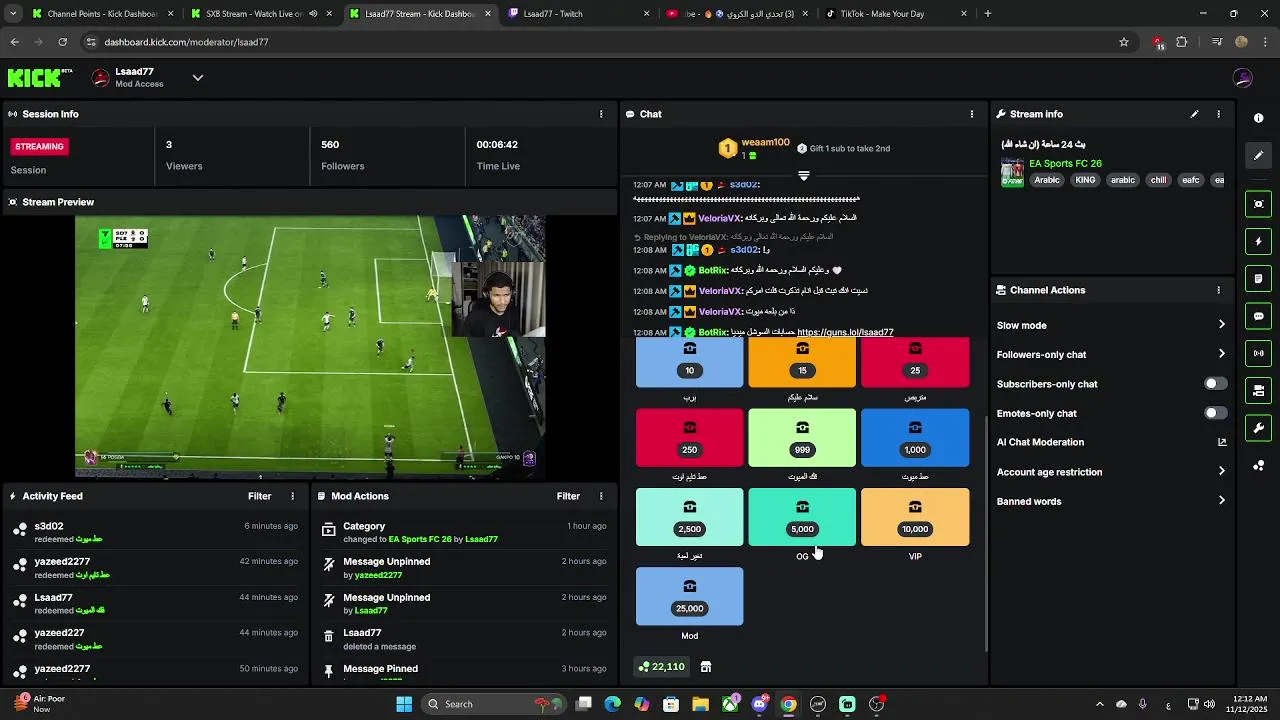1280x720 pixels.
Task: Open rewards shop icon beside 22,110 points
Action: click(706, 667)
